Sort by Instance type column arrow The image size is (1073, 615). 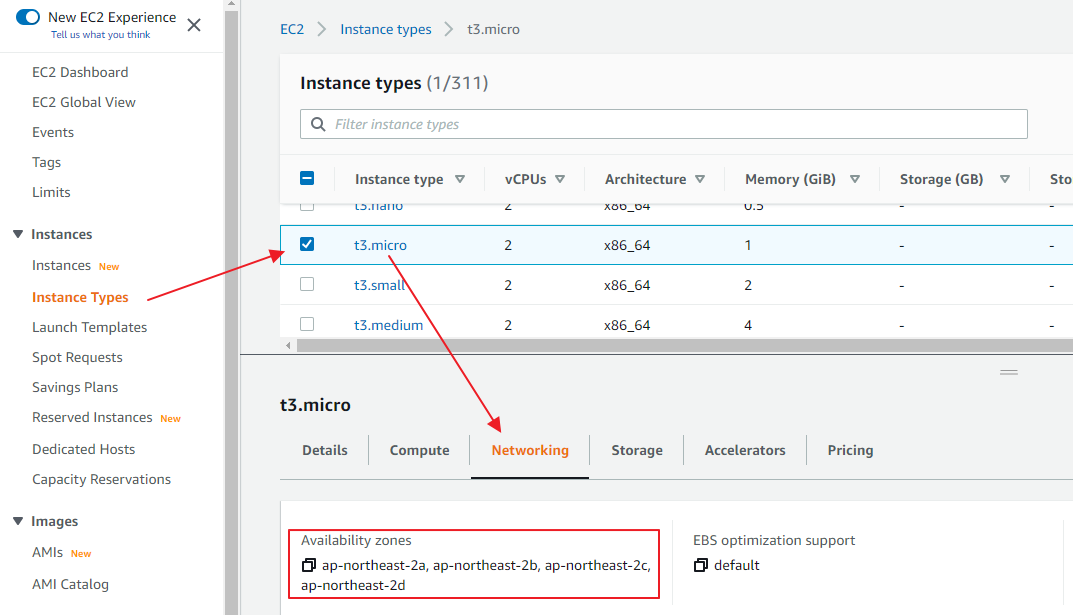point(460,179)
